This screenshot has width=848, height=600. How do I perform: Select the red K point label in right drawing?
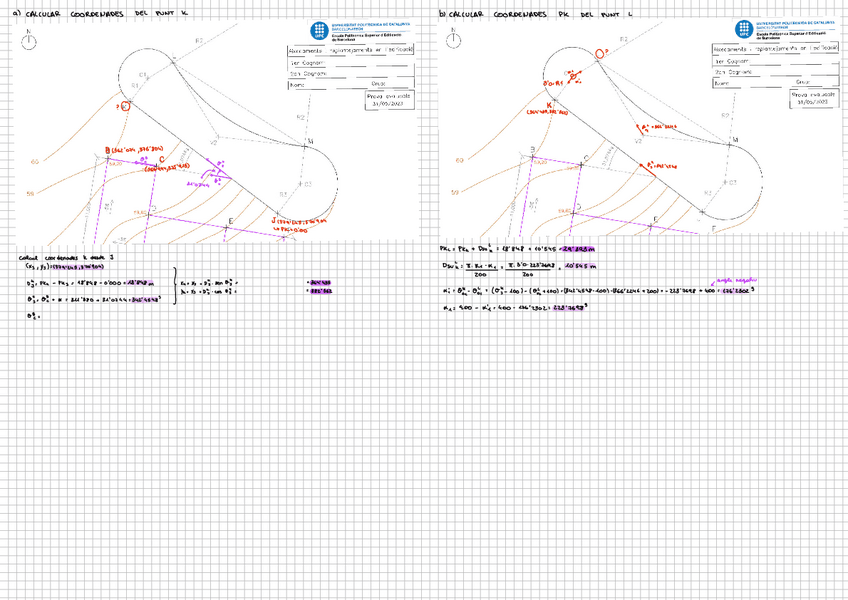[x=550, y=104]
